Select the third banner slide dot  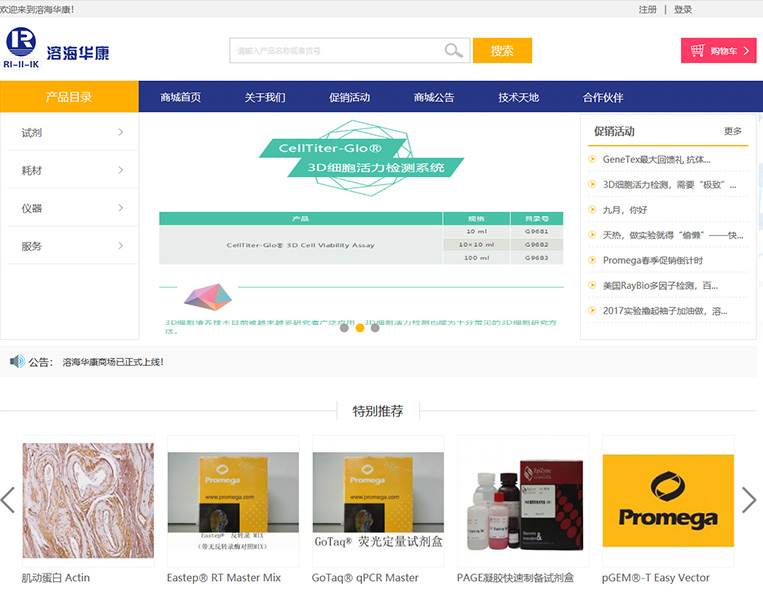point(375,327)
